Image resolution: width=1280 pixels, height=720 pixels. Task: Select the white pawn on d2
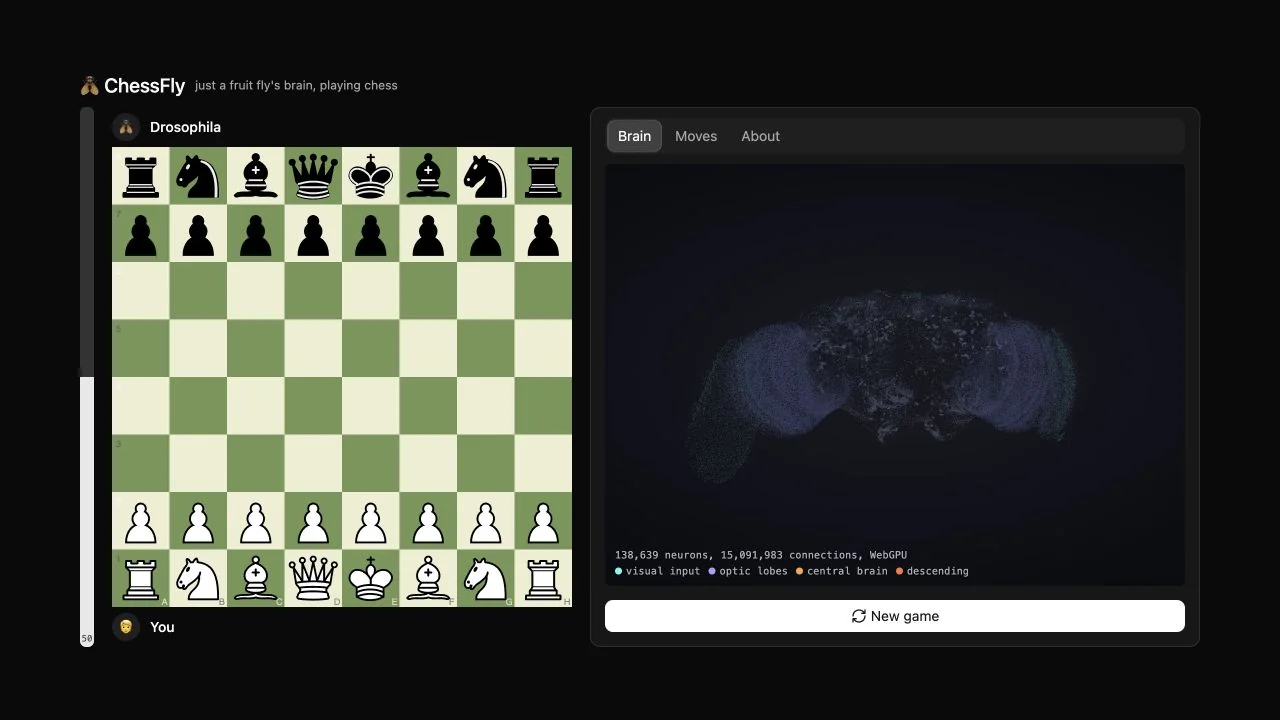pos(313,521)
